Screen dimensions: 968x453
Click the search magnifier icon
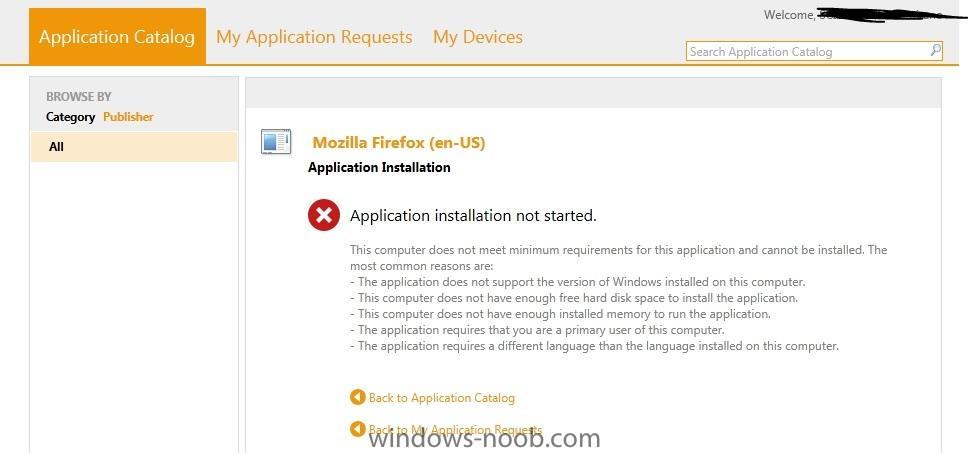tap(936, 51)
